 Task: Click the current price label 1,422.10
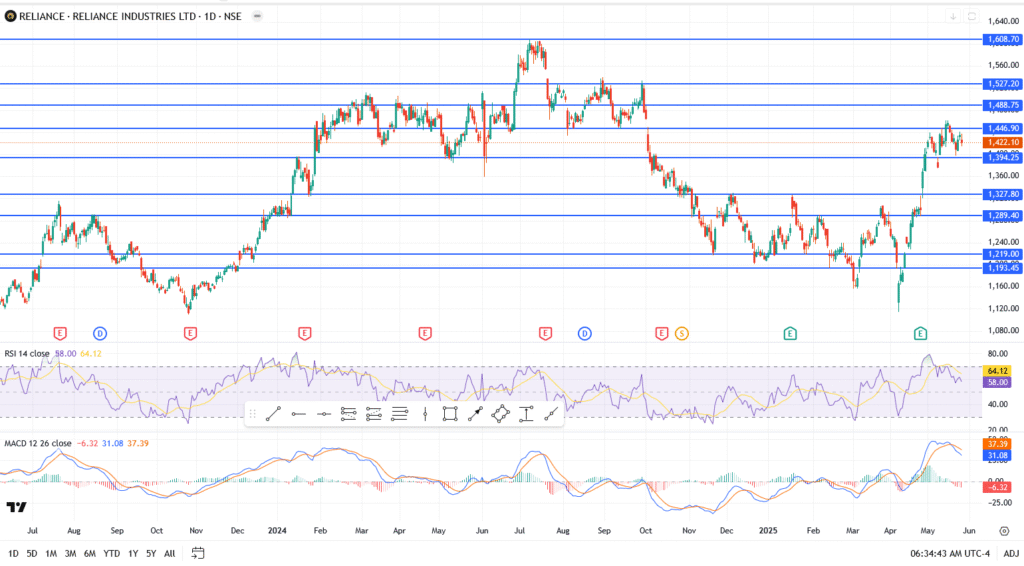pos(1003,142)
